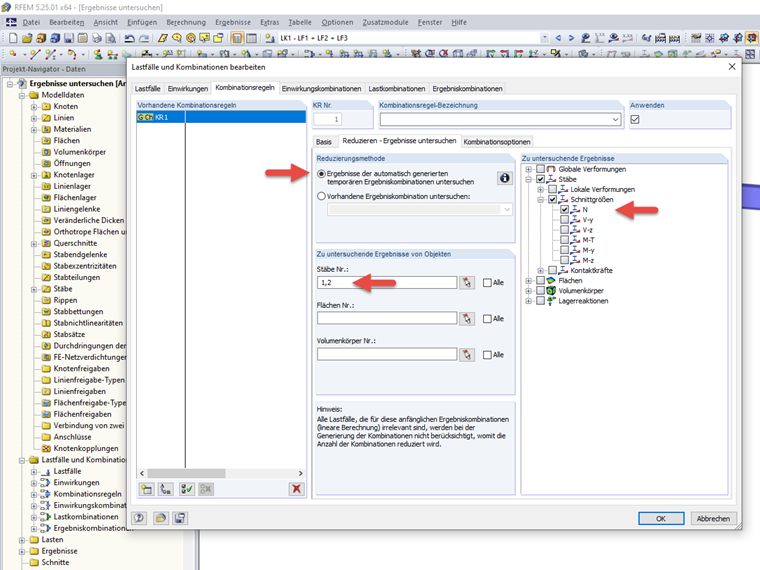Viewport: 760px width, 570px height.
Task: Open dialog help question mark button
Action: tap(139, 518)
